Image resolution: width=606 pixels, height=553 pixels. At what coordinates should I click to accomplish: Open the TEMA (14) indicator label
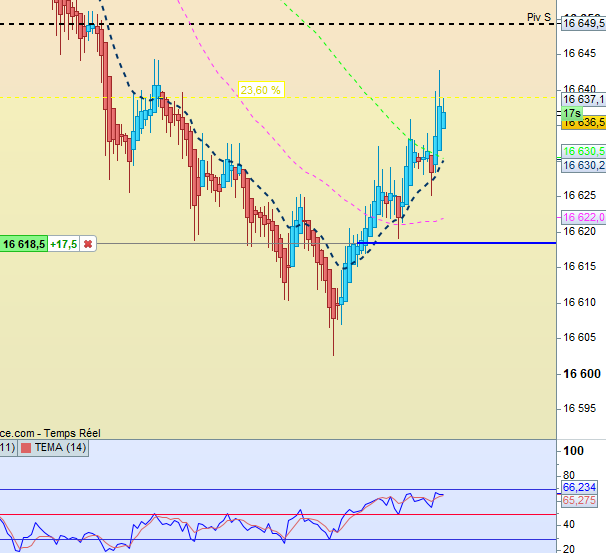coord(60,448)
